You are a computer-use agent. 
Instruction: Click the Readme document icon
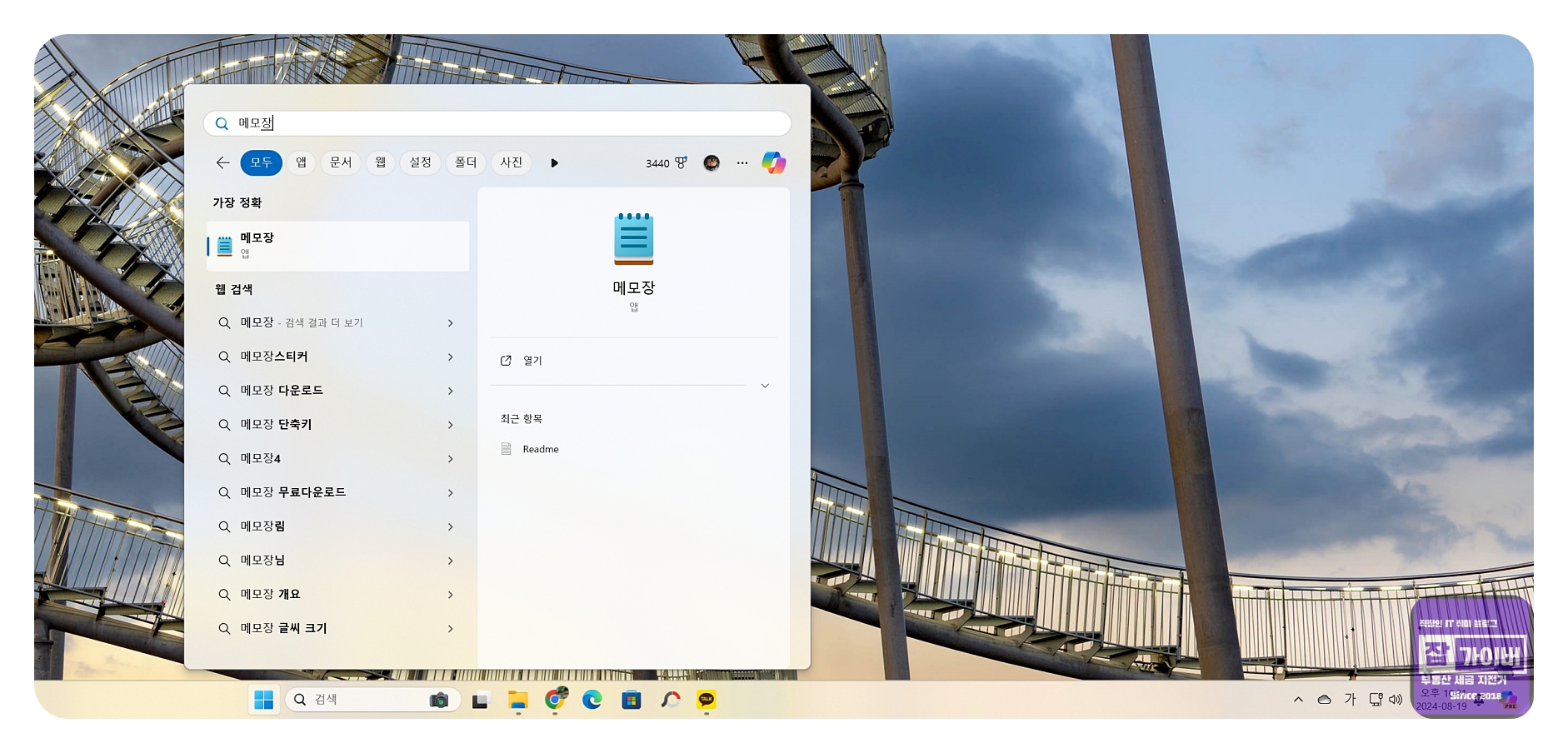(x=506, y=449)
